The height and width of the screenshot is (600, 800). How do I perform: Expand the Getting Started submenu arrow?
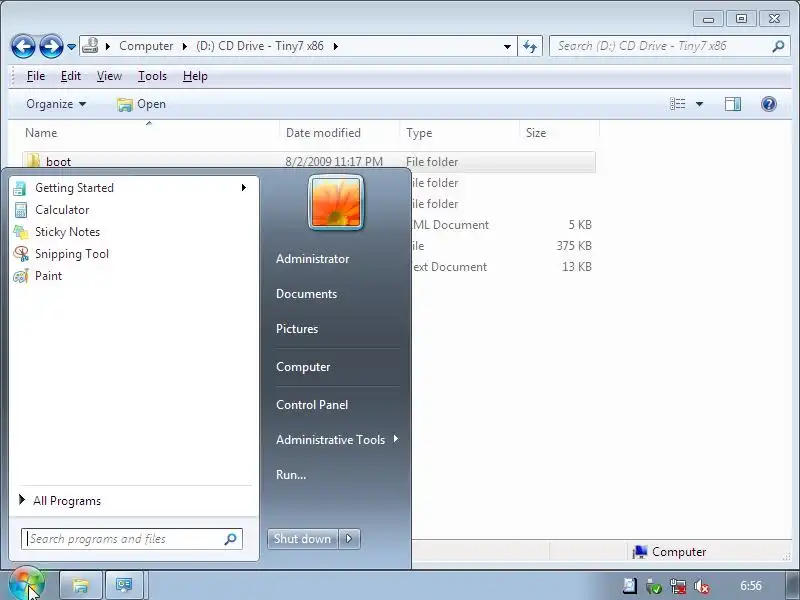[244, 188]
